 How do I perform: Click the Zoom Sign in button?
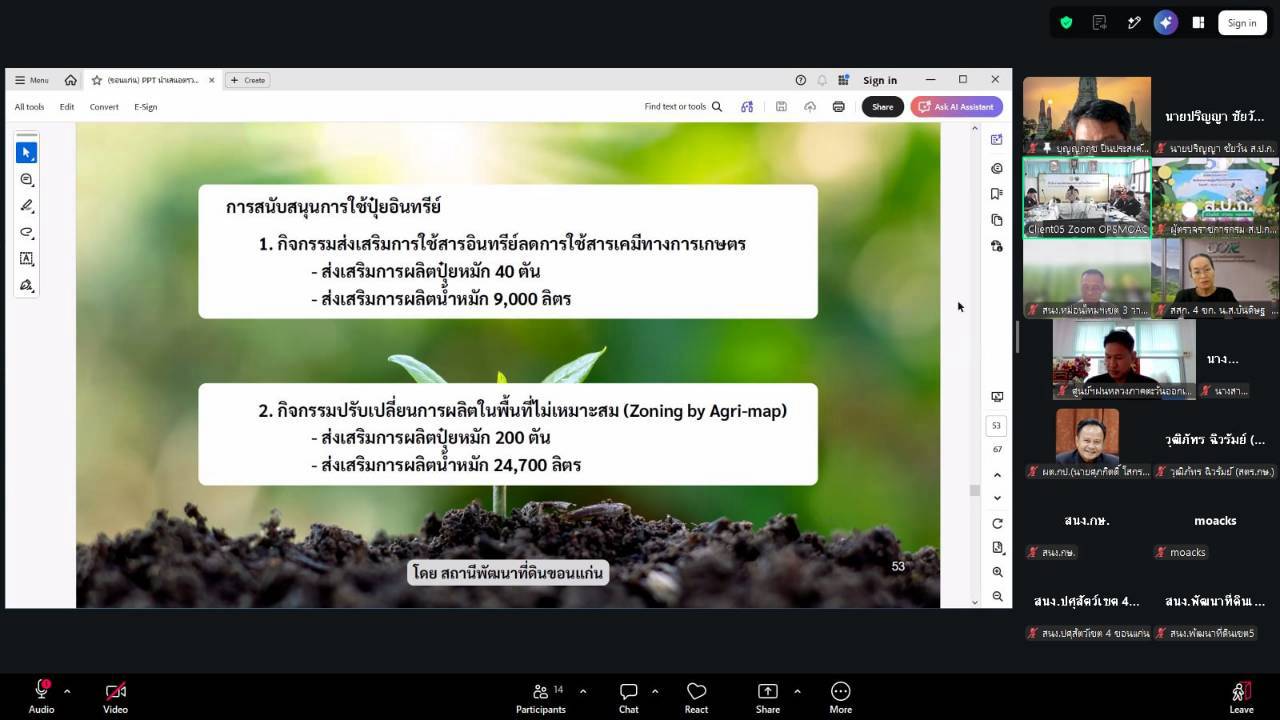pyautogui.click(x=1242, y=22)
